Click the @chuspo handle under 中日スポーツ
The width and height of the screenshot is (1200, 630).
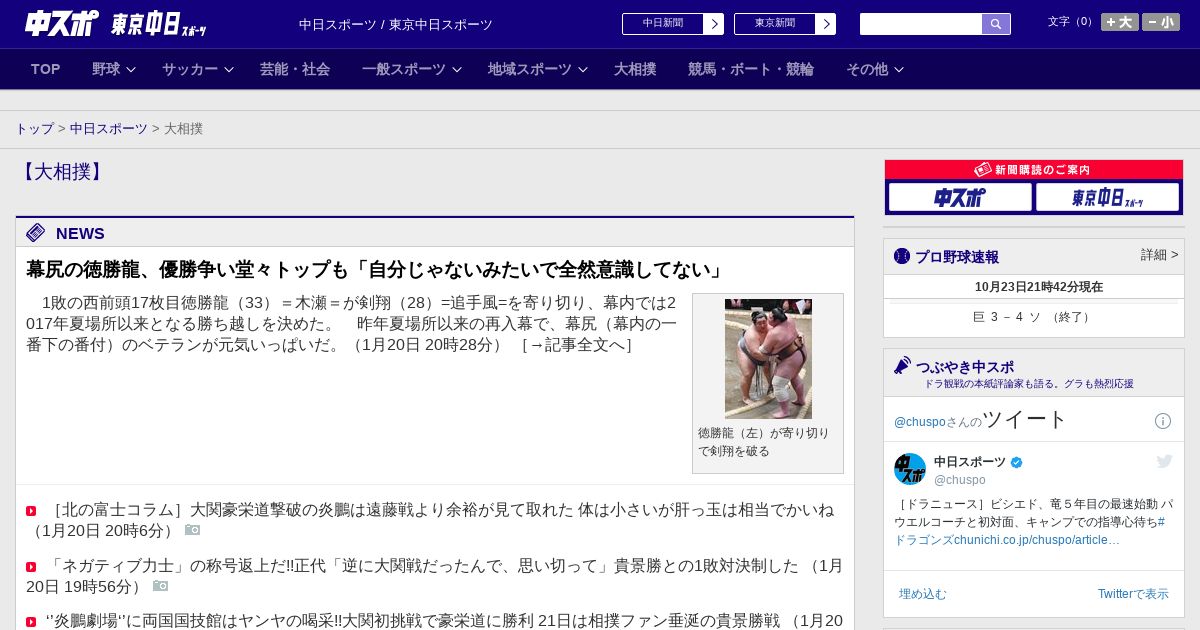(x=960, y=480)
